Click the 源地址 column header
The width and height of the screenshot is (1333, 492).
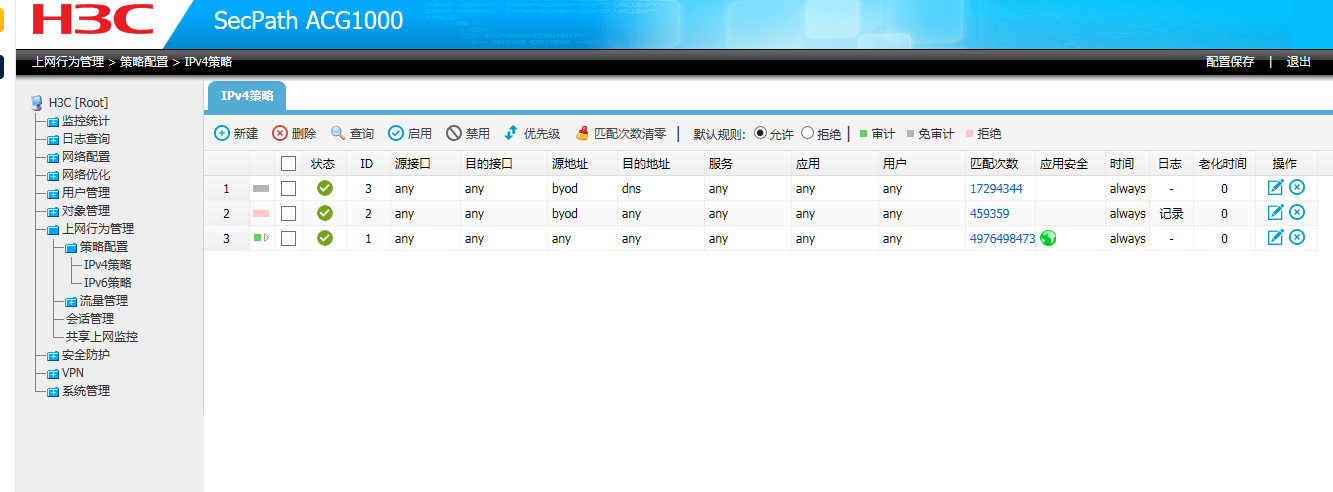(570, 163)
